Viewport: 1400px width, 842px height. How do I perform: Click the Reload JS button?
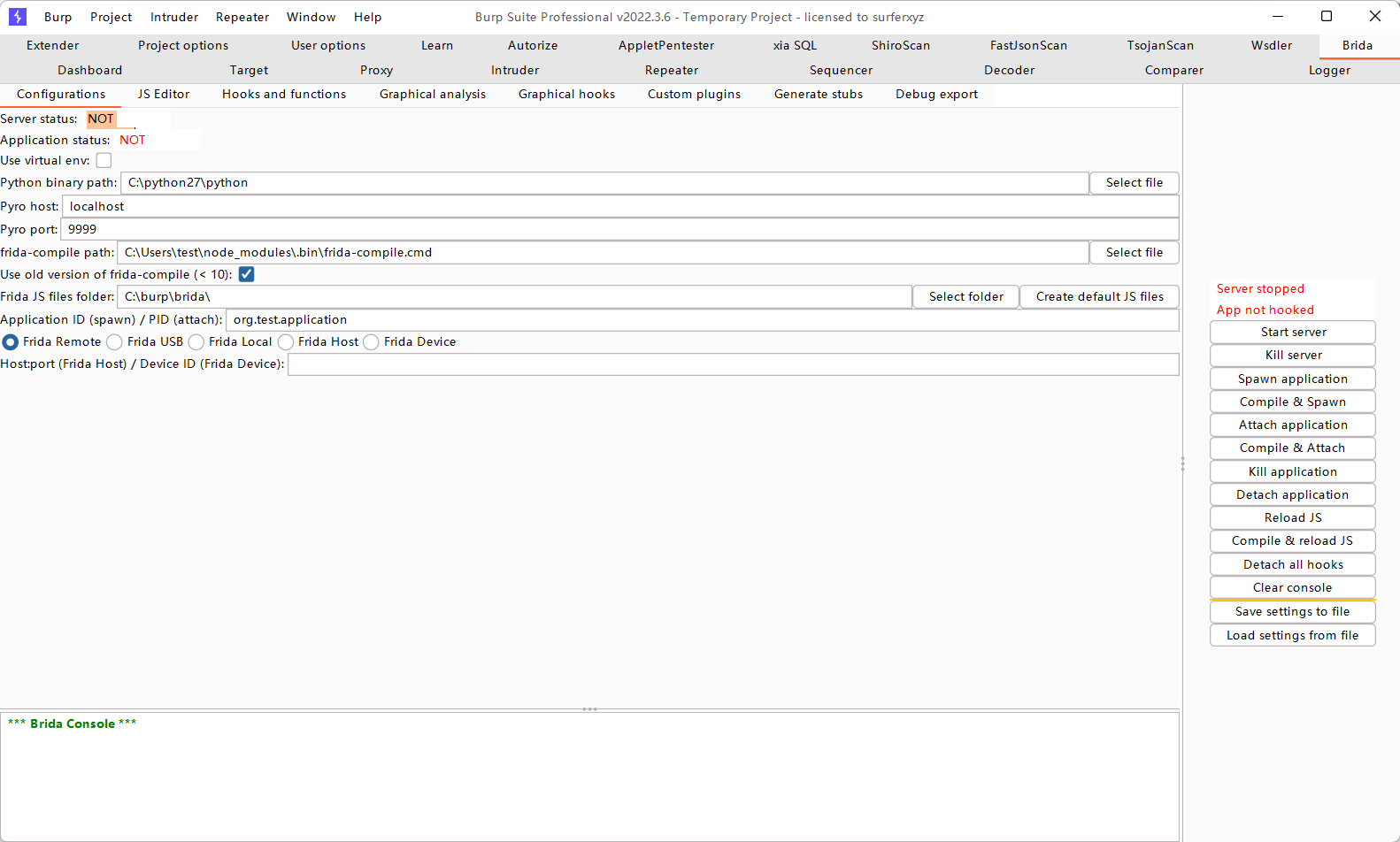tap(1293, 518)
